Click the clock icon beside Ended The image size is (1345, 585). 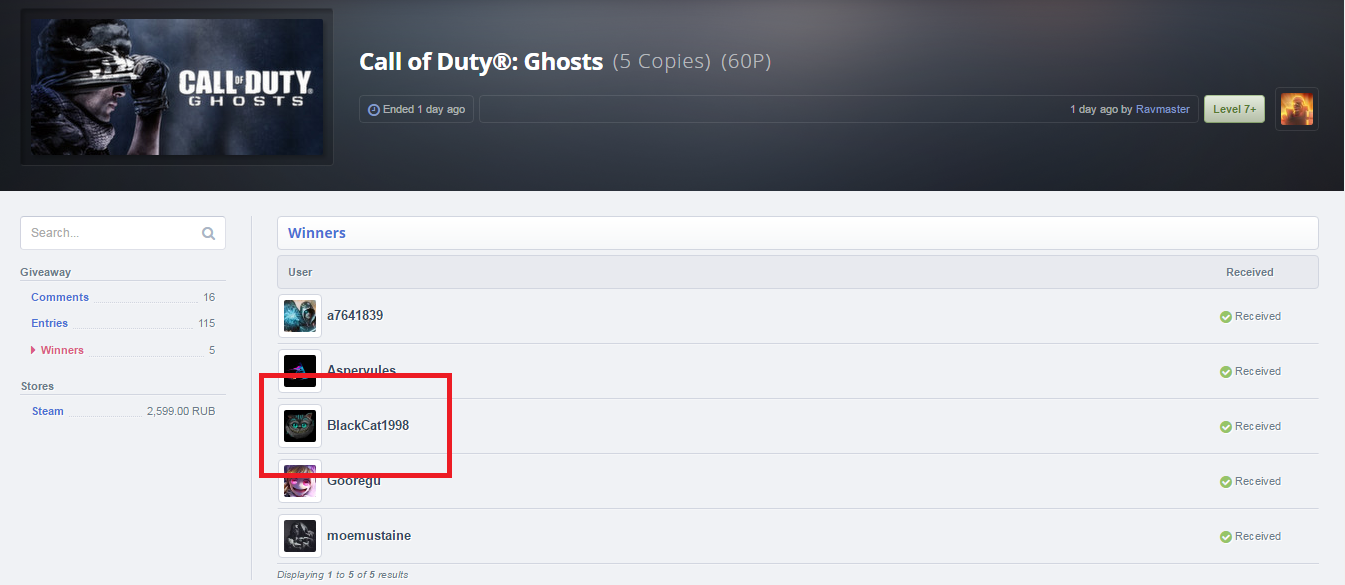click(x=374, y=110)
